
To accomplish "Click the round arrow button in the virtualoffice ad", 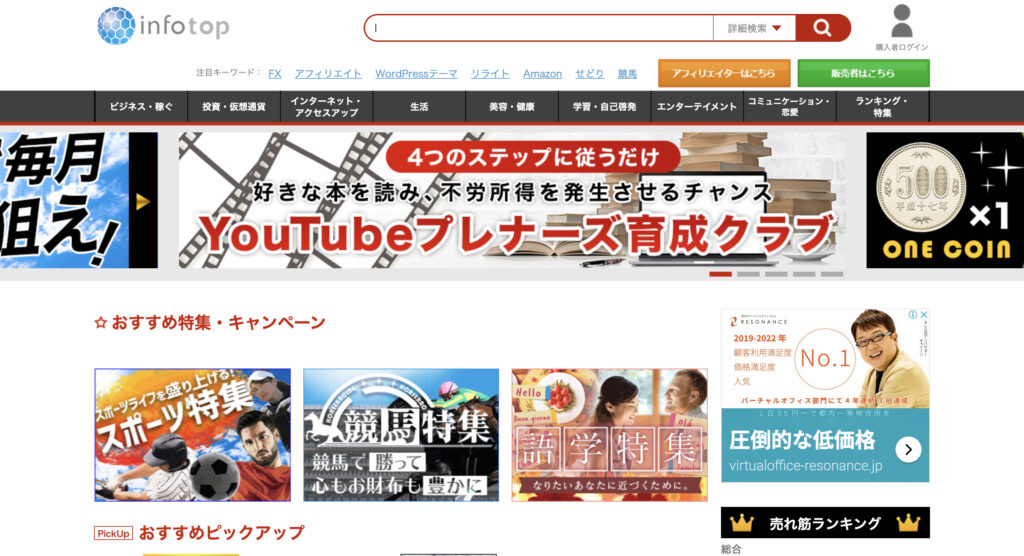I will pyautogui.click(x=907, y=449).
